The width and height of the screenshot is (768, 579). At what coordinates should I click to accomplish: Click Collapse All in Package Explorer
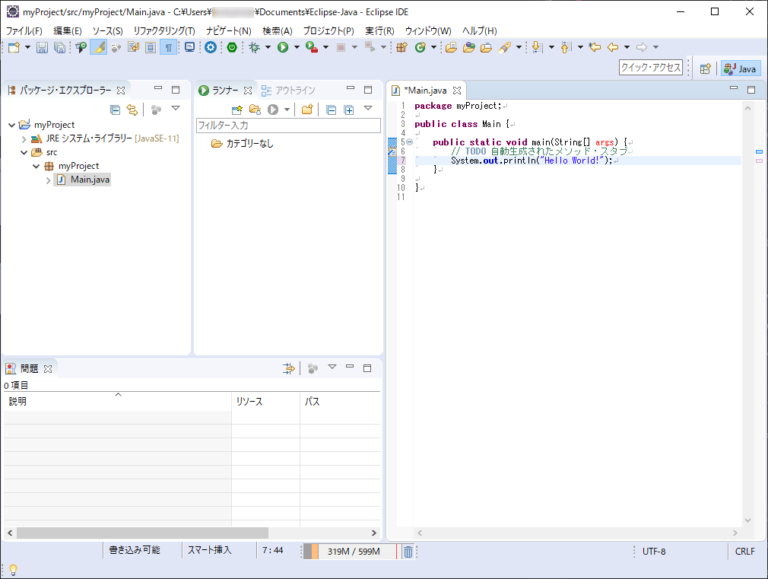click(115, 109)
